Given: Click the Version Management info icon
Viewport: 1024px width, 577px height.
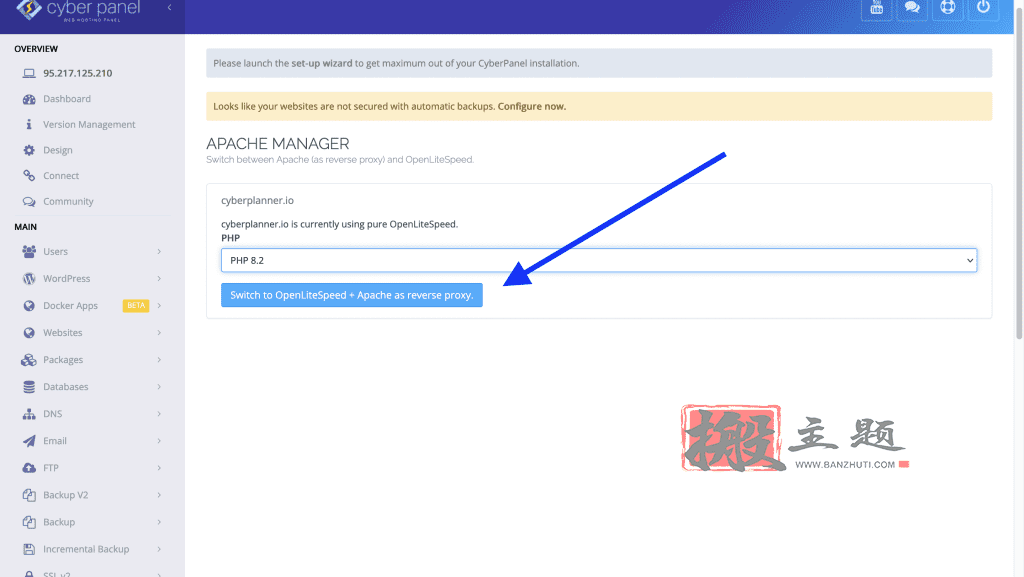Looking at the screenshot, I should coord(29,125).
